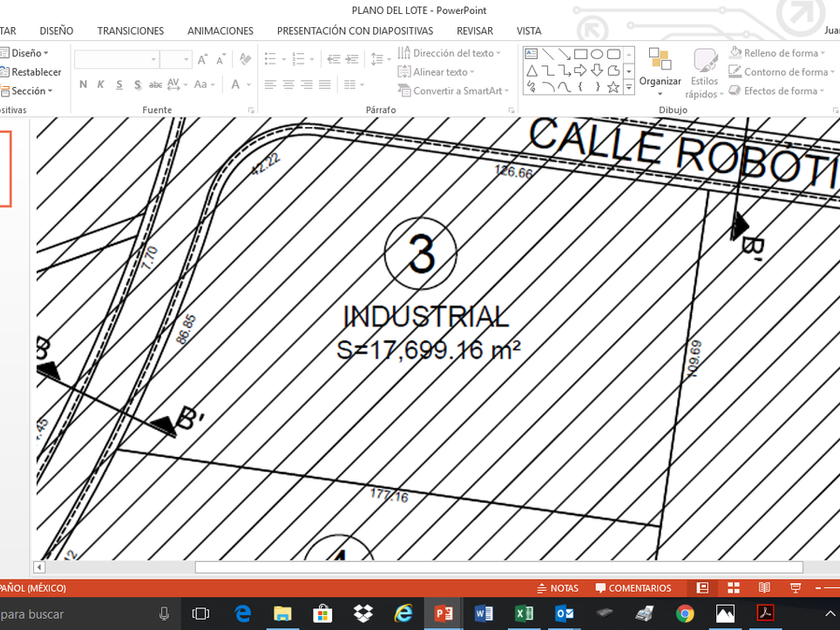The image size is (840, 630).
Task: Open Google Chrome from the taskbar
Action: (x=685, y=613)
